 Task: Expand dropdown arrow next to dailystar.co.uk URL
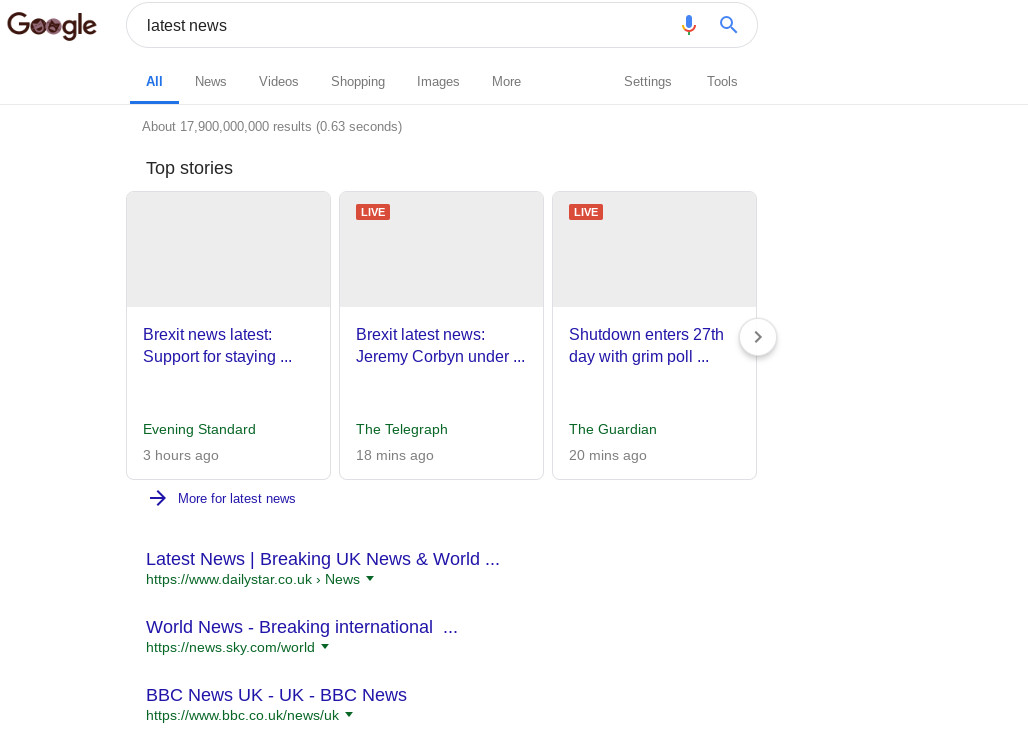coord(370,579)
